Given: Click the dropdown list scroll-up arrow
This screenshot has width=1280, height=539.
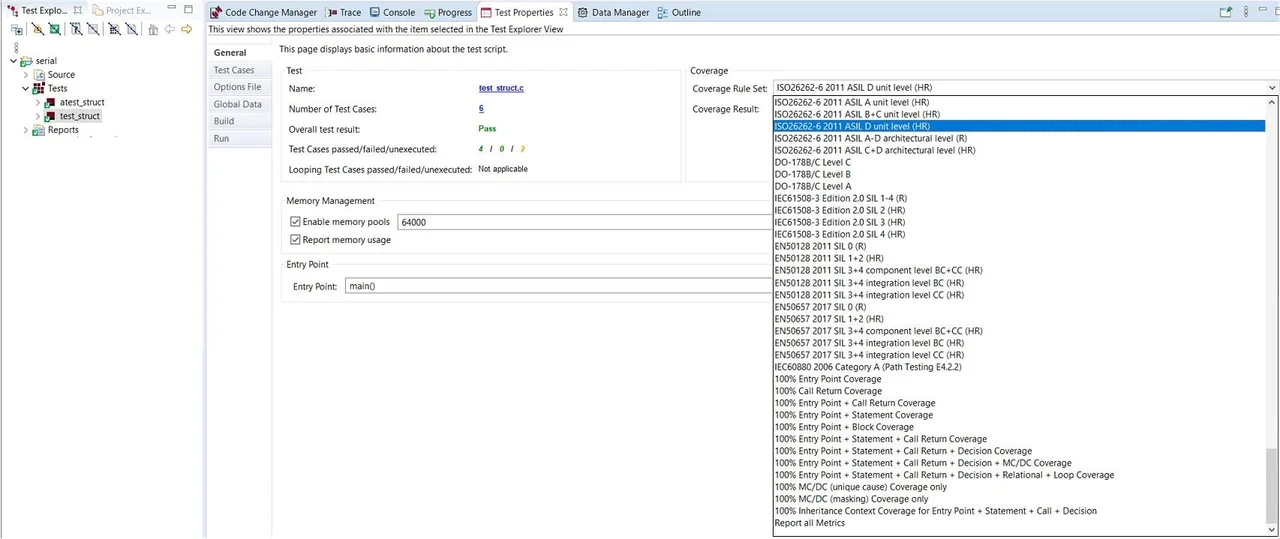Looking at the screenshot, I should (x=1272, y=102).
